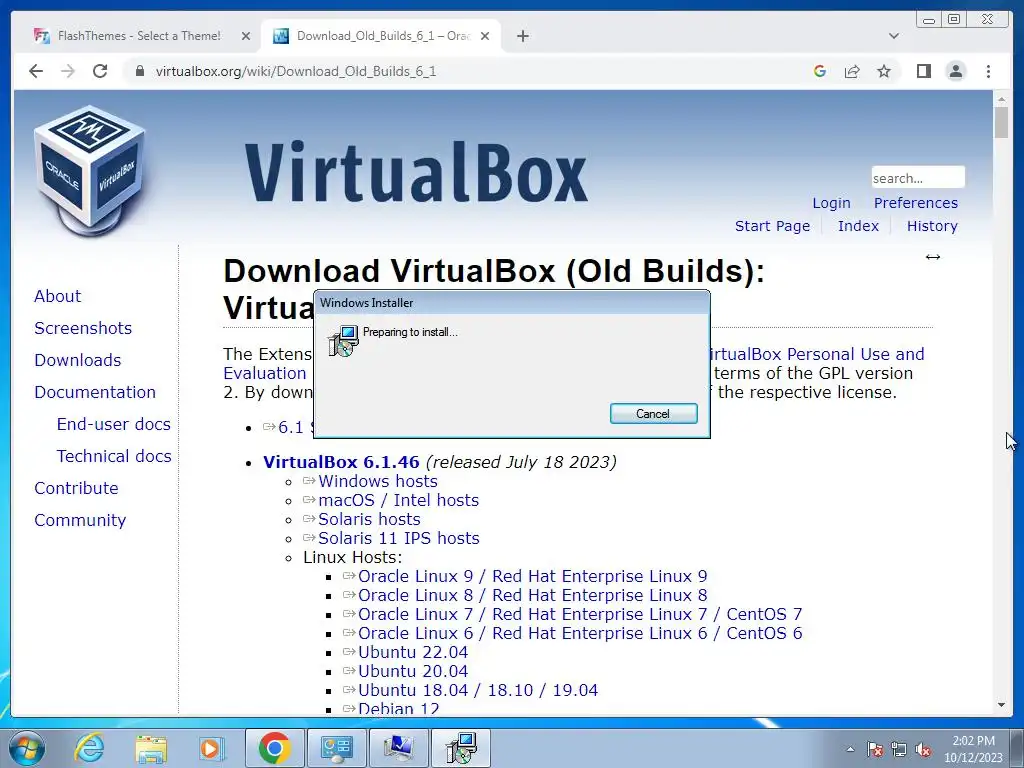Open End-user docs in sidebar

pyautogui.click(x=114, y=424)
